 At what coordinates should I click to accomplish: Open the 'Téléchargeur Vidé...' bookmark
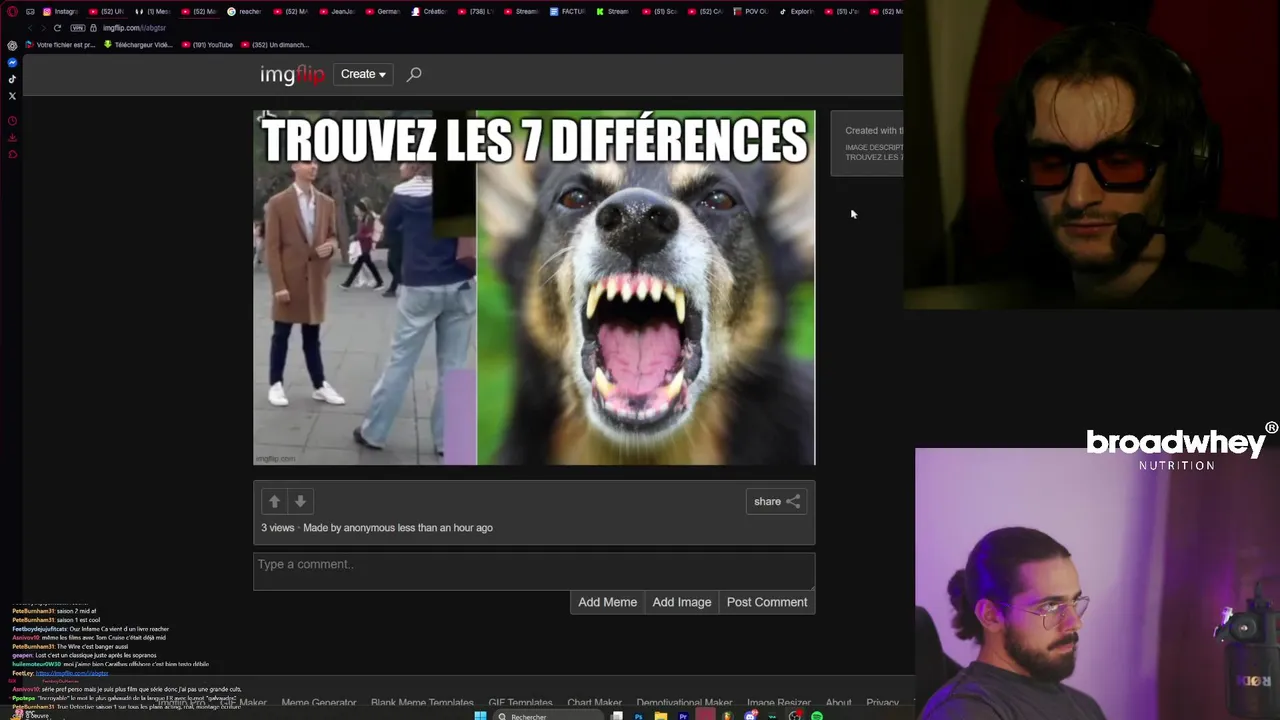tap(138, 45)
